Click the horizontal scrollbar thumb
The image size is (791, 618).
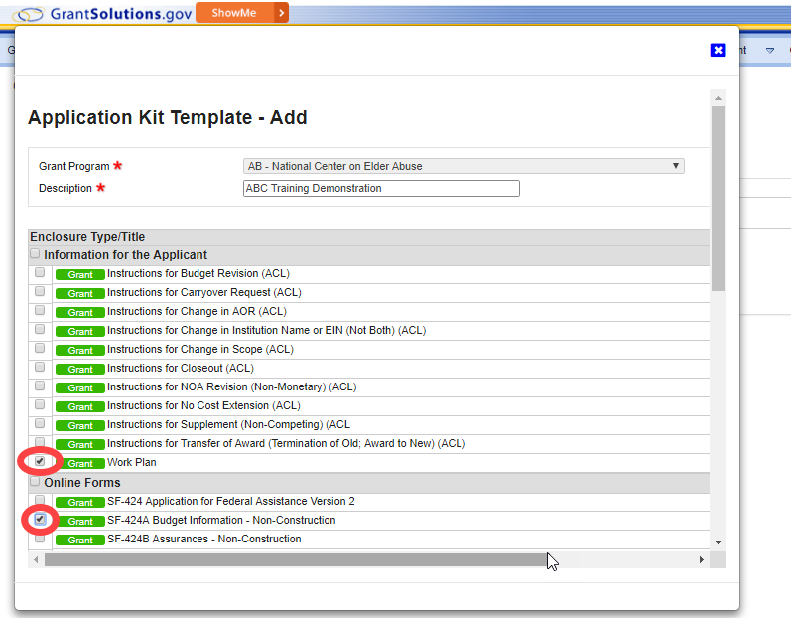(x=295, y=560)
